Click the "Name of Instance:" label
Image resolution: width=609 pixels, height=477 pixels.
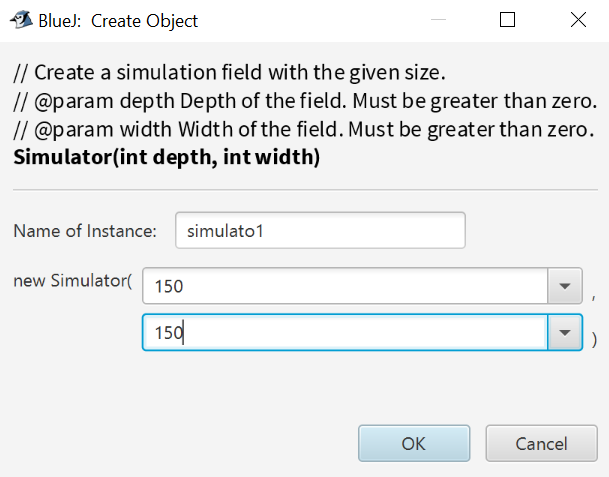click(x=85, y=231)
